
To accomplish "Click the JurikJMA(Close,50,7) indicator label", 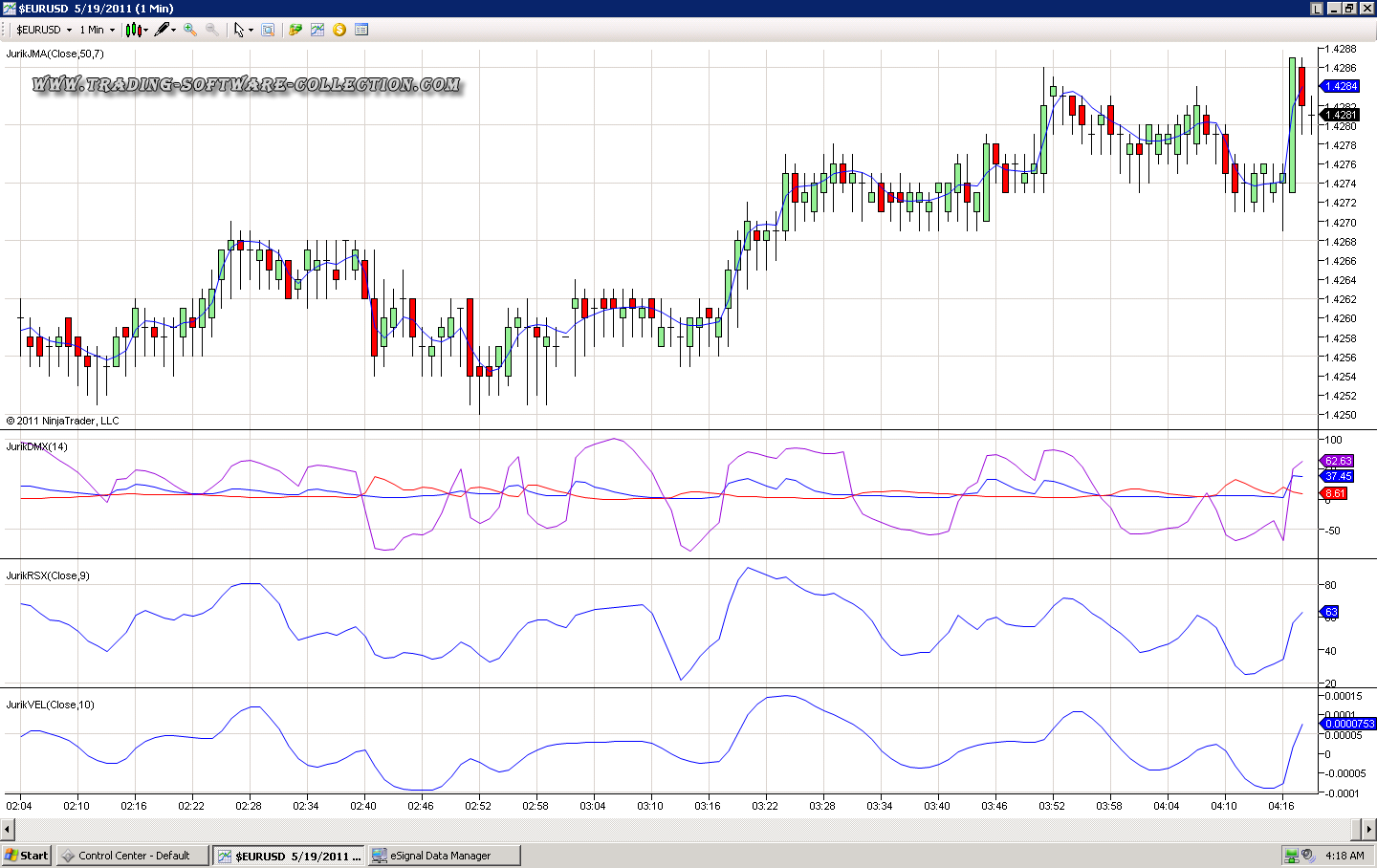I will pos(55,54).
